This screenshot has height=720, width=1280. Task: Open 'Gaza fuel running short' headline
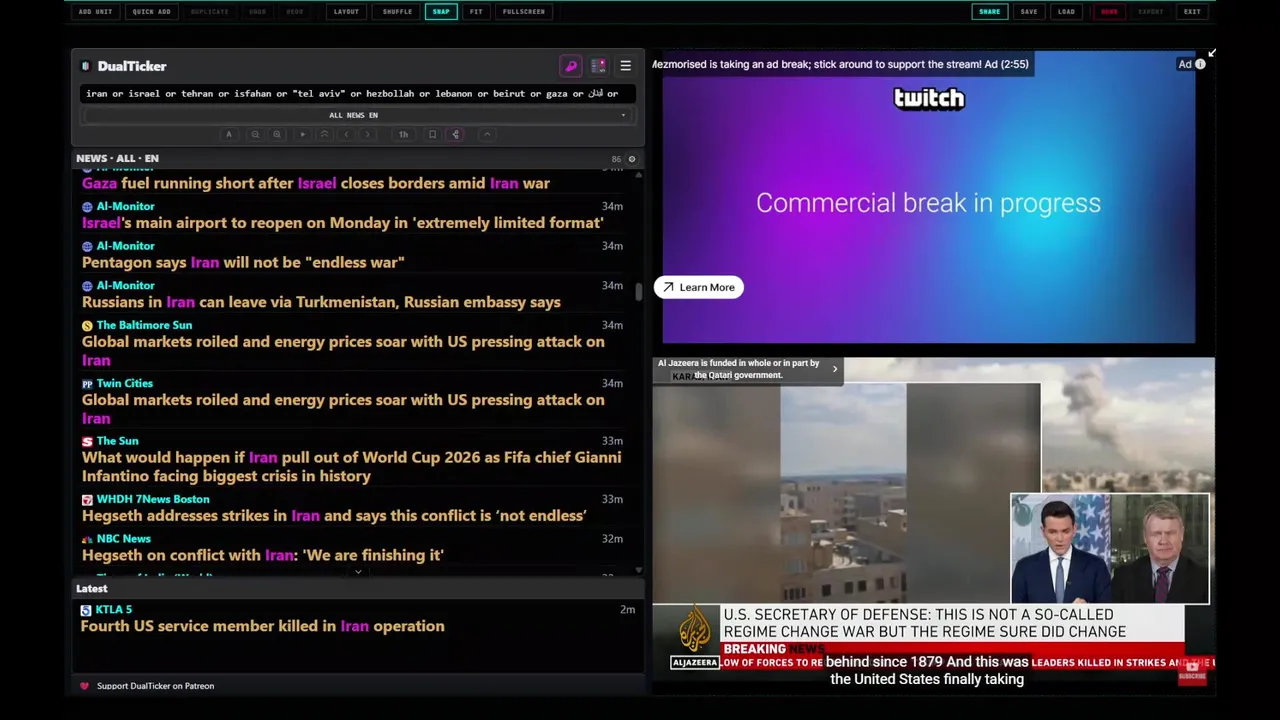coord(315,183)
